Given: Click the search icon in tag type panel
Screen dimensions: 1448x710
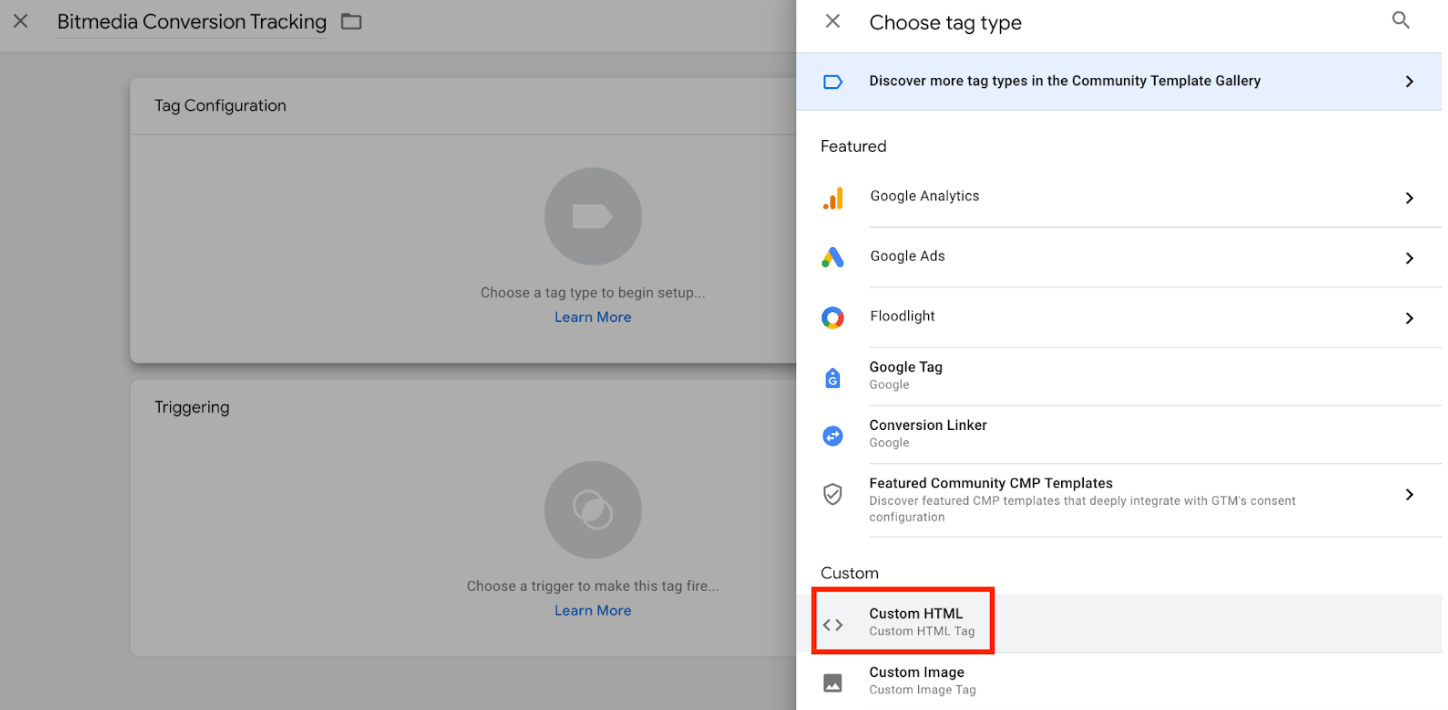Looking at the screenshot, I should click(x=1400, y=21).
